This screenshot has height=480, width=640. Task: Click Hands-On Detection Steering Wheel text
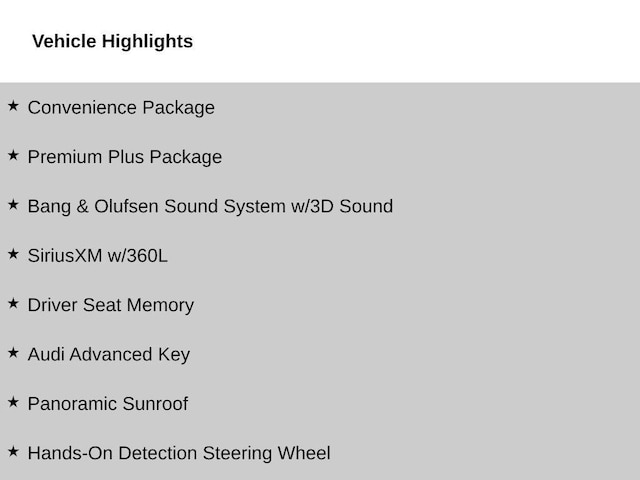pyautogui.click(x=179, y=453)
